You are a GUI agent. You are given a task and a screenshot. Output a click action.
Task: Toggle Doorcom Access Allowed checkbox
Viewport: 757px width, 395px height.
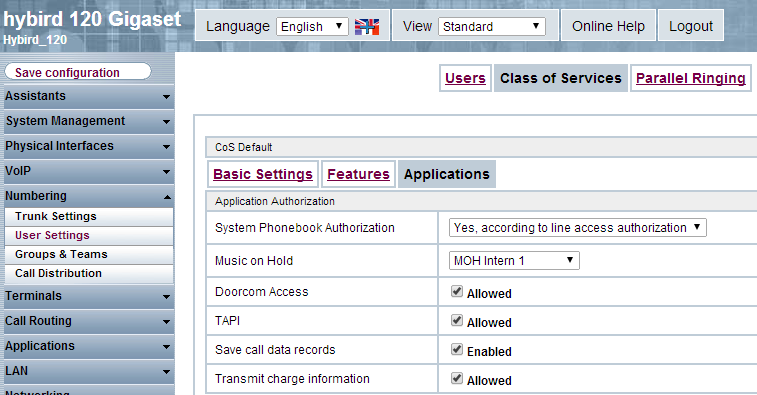pyautogui.click(x=457, y=291)
